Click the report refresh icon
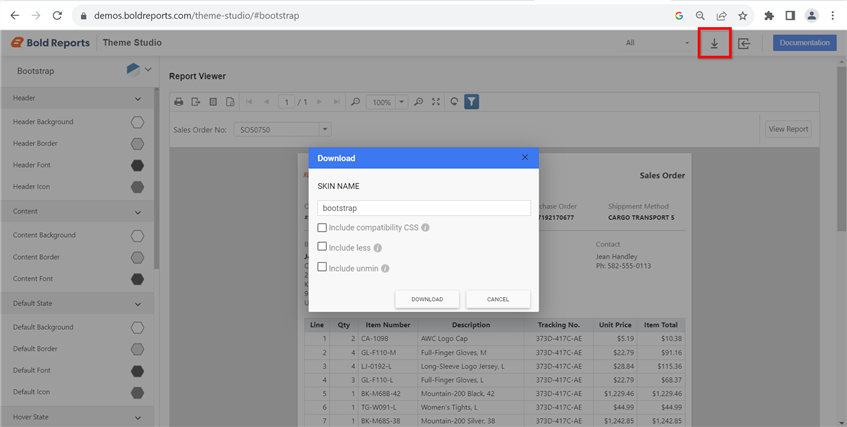Viewport: 847px width, 427px height. pos(454,102)
